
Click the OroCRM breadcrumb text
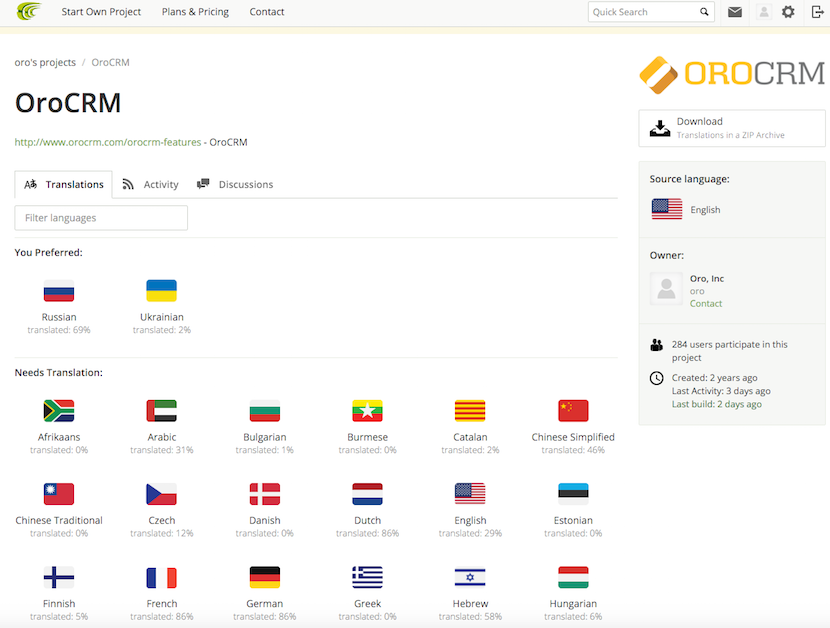coord(110,62)
